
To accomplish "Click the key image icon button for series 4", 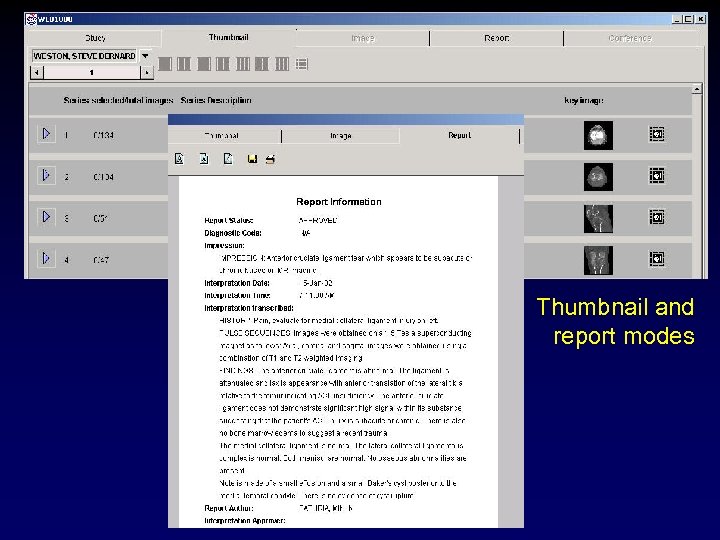I will 657,259.
